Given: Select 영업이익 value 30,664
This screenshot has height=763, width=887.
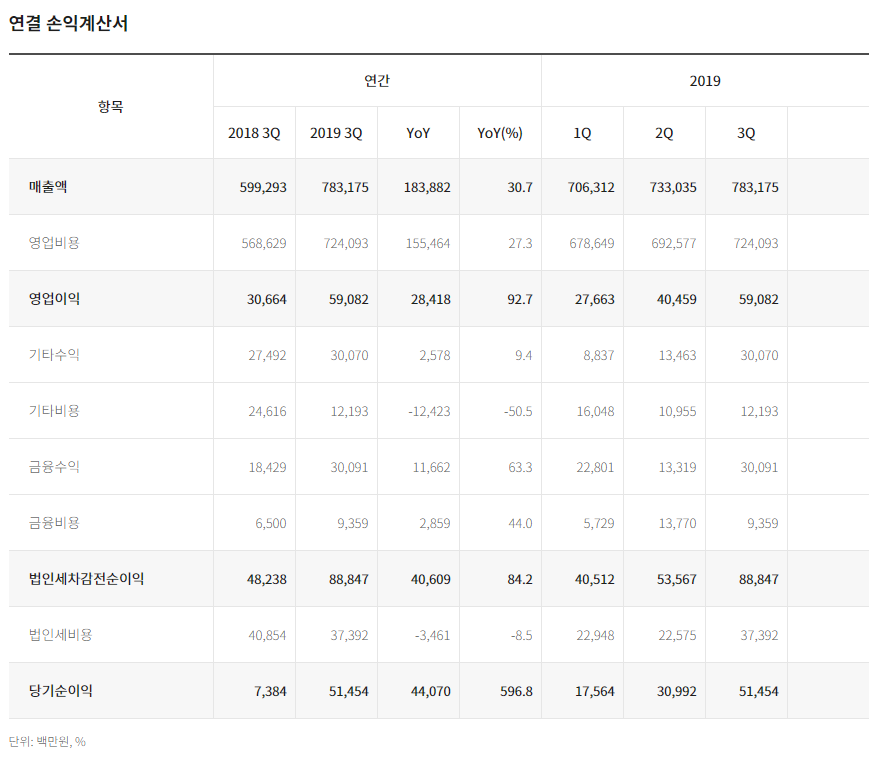Looking at the screenshot, I should pos(266,299).
